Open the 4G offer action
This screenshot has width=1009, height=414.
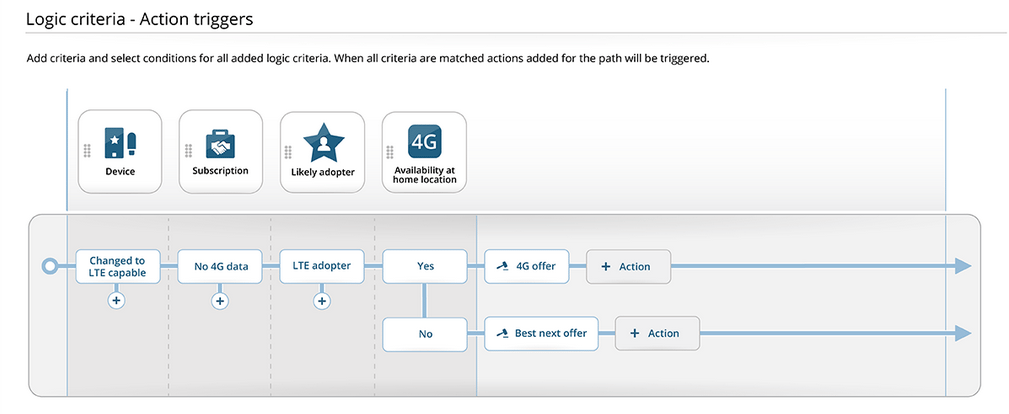(526, 266)
